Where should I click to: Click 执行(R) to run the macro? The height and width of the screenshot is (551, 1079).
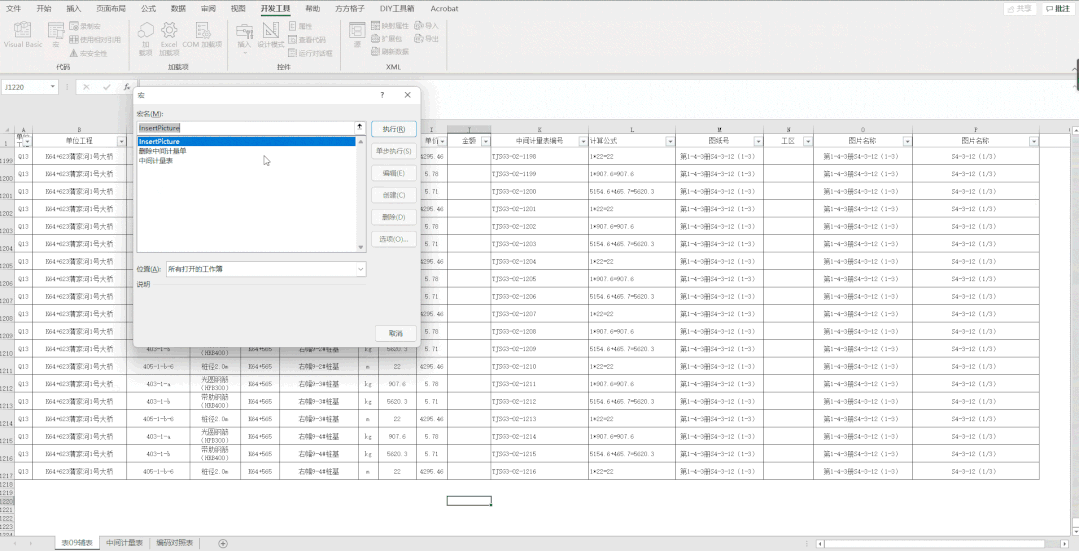[394, 129]
